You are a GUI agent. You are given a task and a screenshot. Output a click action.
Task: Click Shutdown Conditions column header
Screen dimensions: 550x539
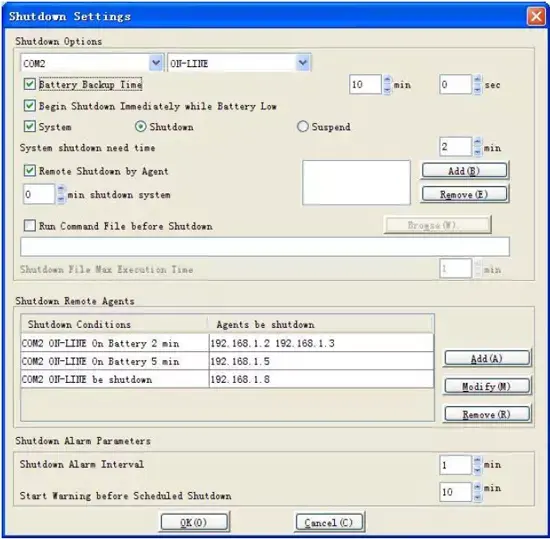pyautogui.click(x=114, y=324)
